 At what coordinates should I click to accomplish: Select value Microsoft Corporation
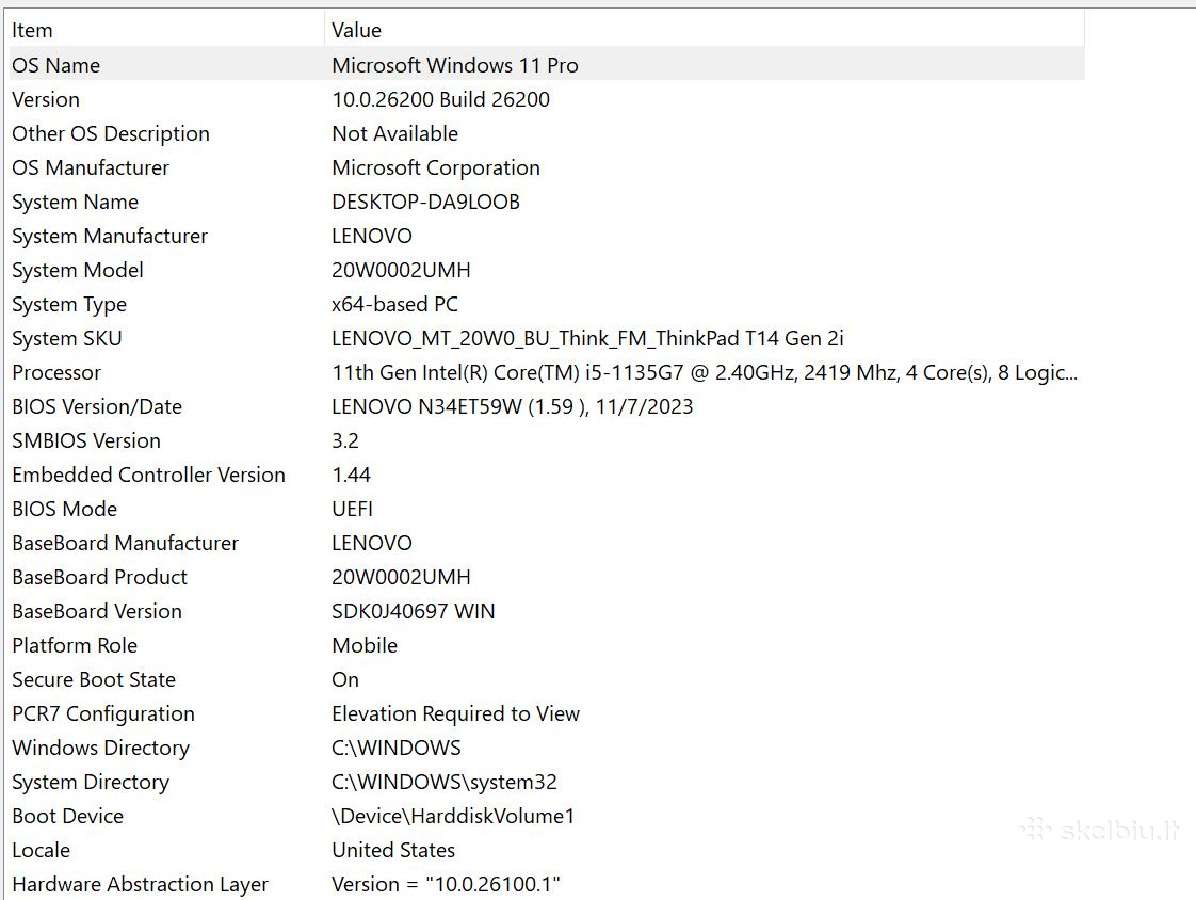coord(436,168)
